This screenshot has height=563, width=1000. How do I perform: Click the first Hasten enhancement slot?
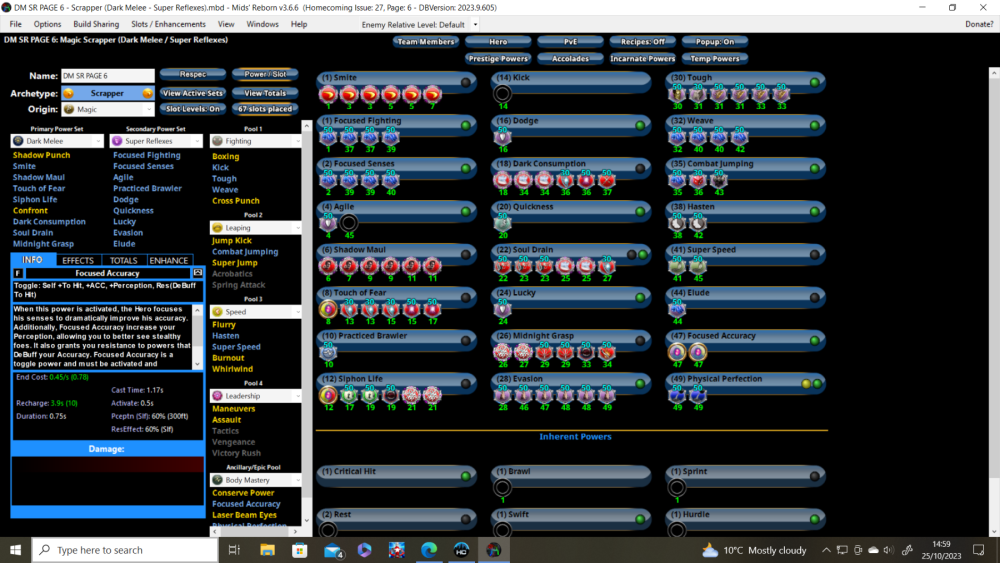click(678, 223)
